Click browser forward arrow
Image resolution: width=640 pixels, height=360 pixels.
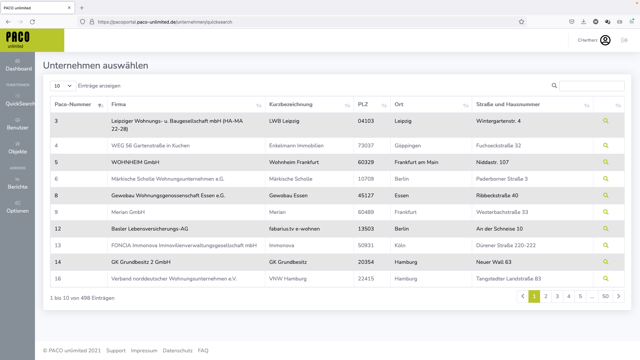point(20,22)
